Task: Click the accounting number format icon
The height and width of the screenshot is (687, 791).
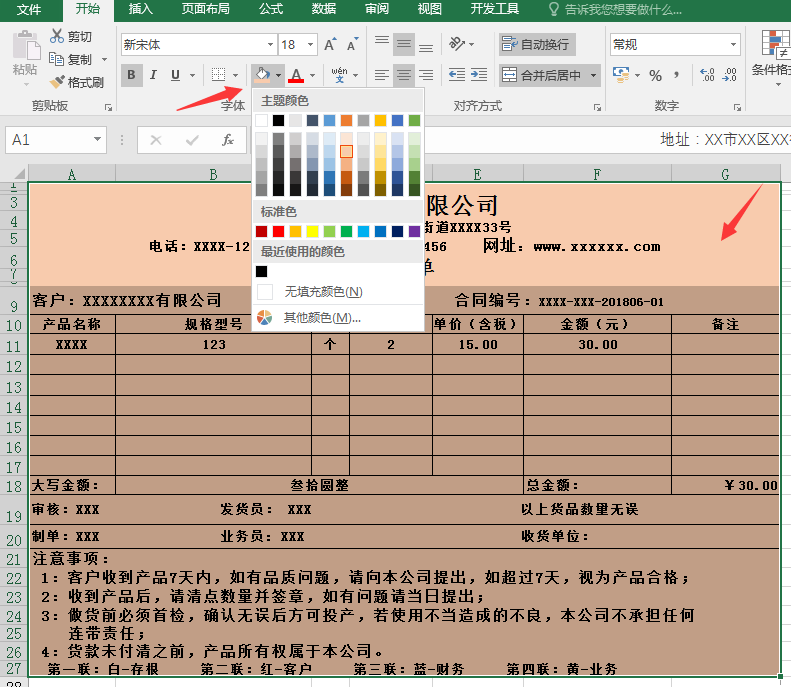Action: pyautogui.click(x=620, y=75)
